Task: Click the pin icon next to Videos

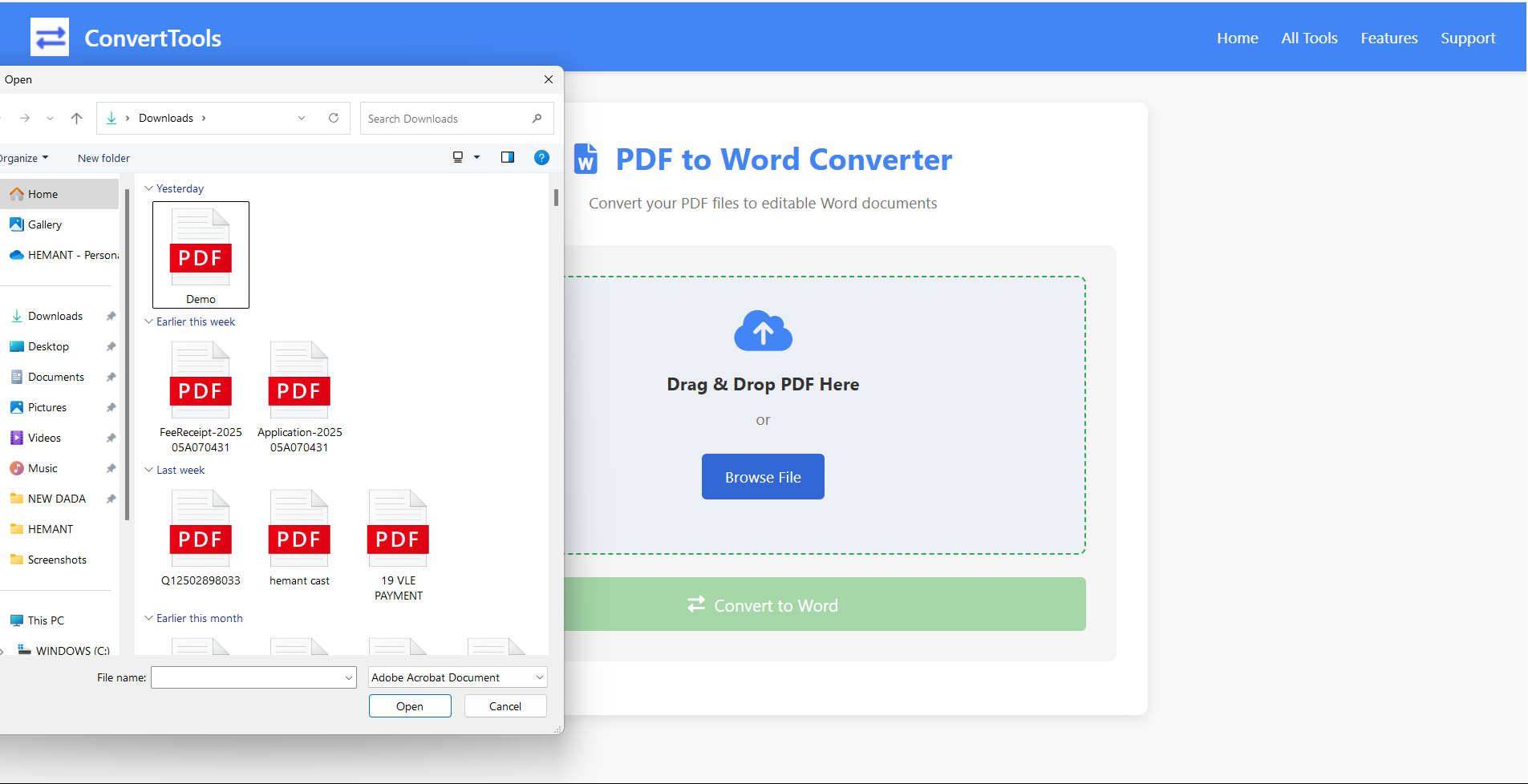Action: click(111, 438)
